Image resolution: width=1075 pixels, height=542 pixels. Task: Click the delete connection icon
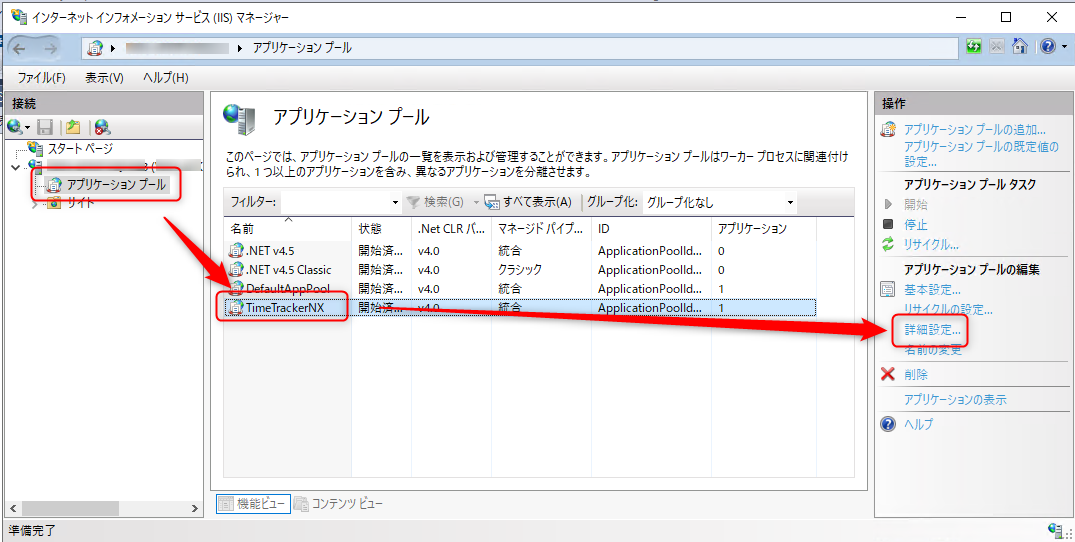pyautogui.click(x=101, y=126)
